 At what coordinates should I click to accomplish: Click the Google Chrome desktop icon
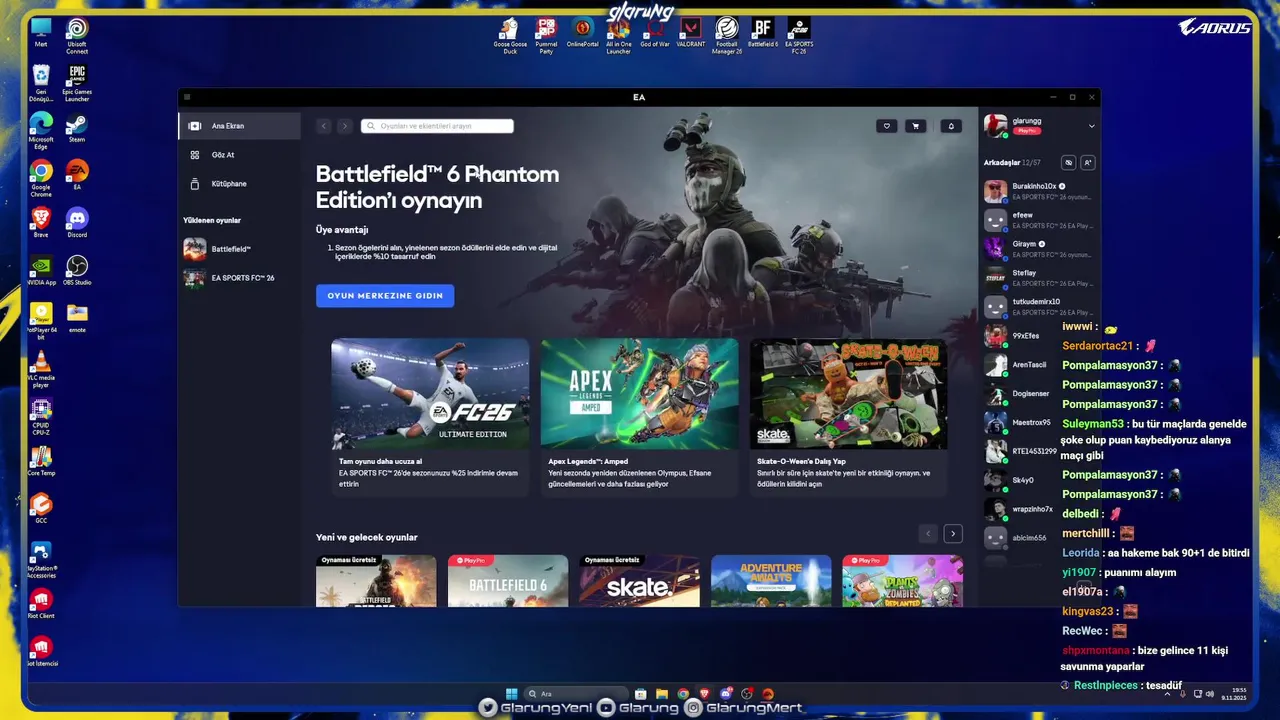click(x=41, y=177)
